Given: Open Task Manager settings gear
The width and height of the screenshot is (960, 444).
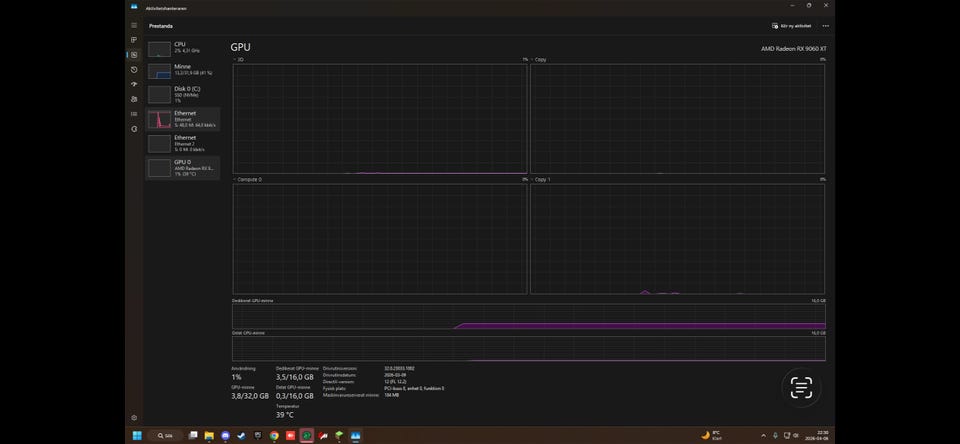Looking at the screenshot, I should tap(134, 417).
